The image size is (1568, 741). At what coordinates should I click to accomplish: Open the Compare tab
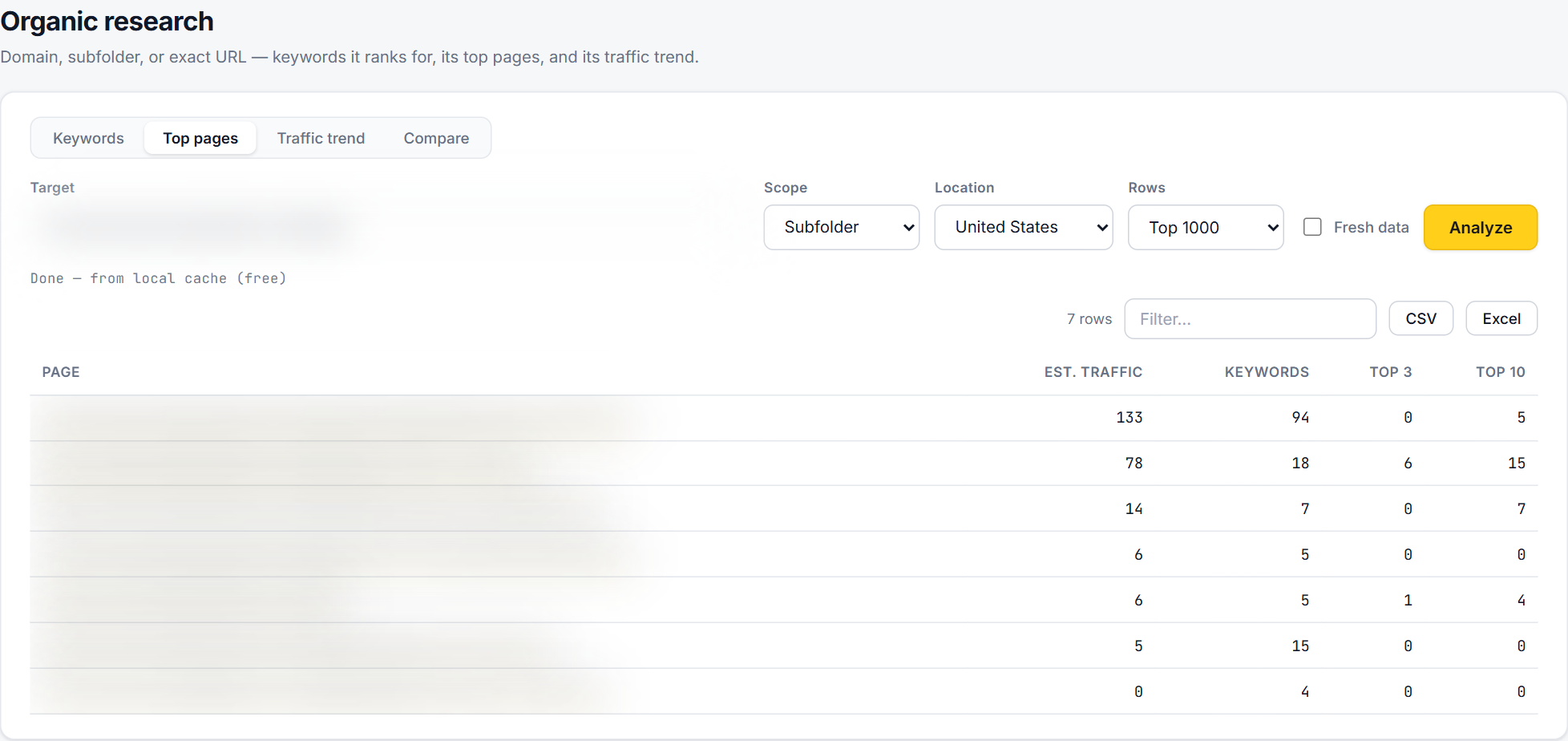tap(436, 138)
